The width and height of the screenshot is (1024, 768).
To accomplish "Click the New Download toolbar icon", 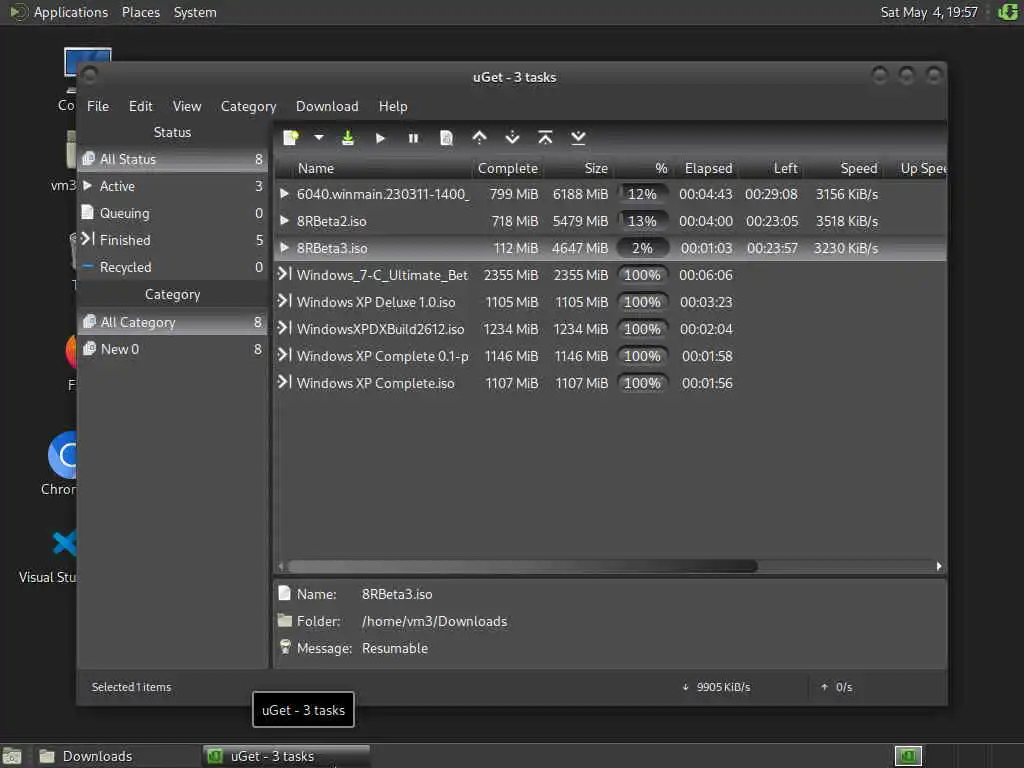I will [291, 138].
